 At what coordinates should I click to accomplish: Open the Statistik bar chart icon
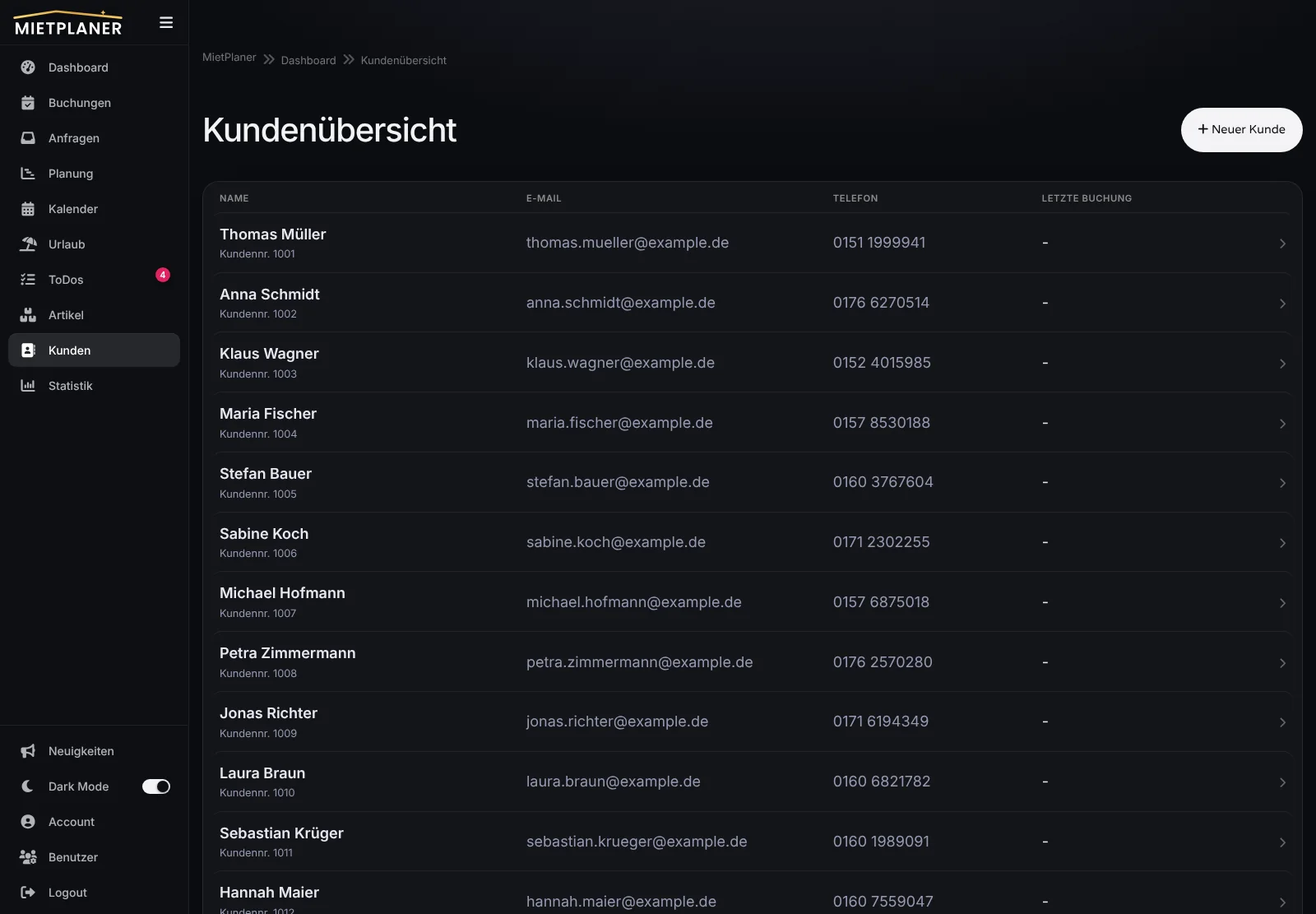pos(28,386)
